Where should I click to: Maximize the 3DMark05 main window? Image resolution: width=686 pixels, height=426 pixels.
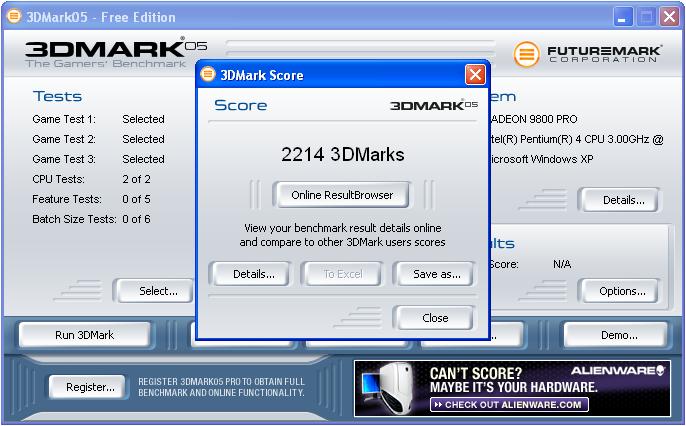tap(646, 16)
